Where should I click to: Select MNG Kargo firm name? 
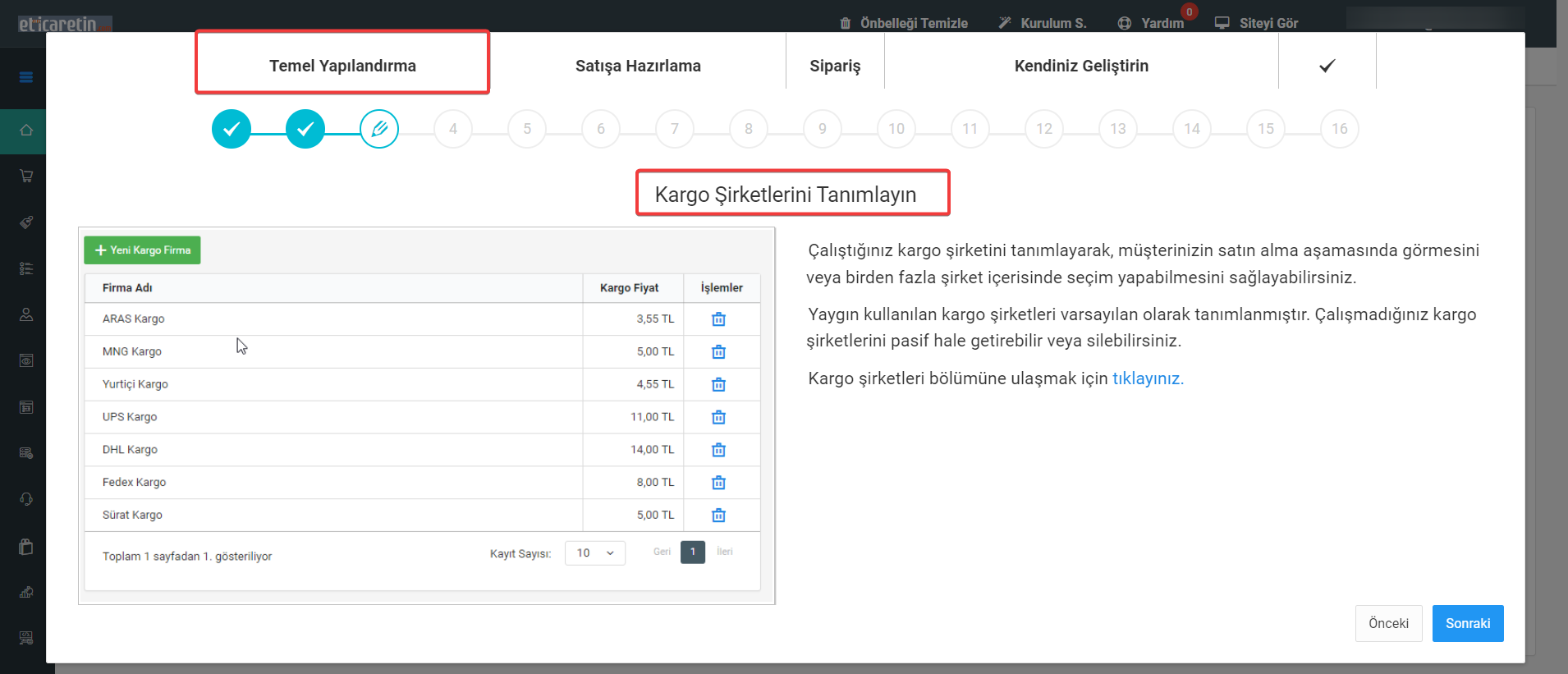pos(132,351)
